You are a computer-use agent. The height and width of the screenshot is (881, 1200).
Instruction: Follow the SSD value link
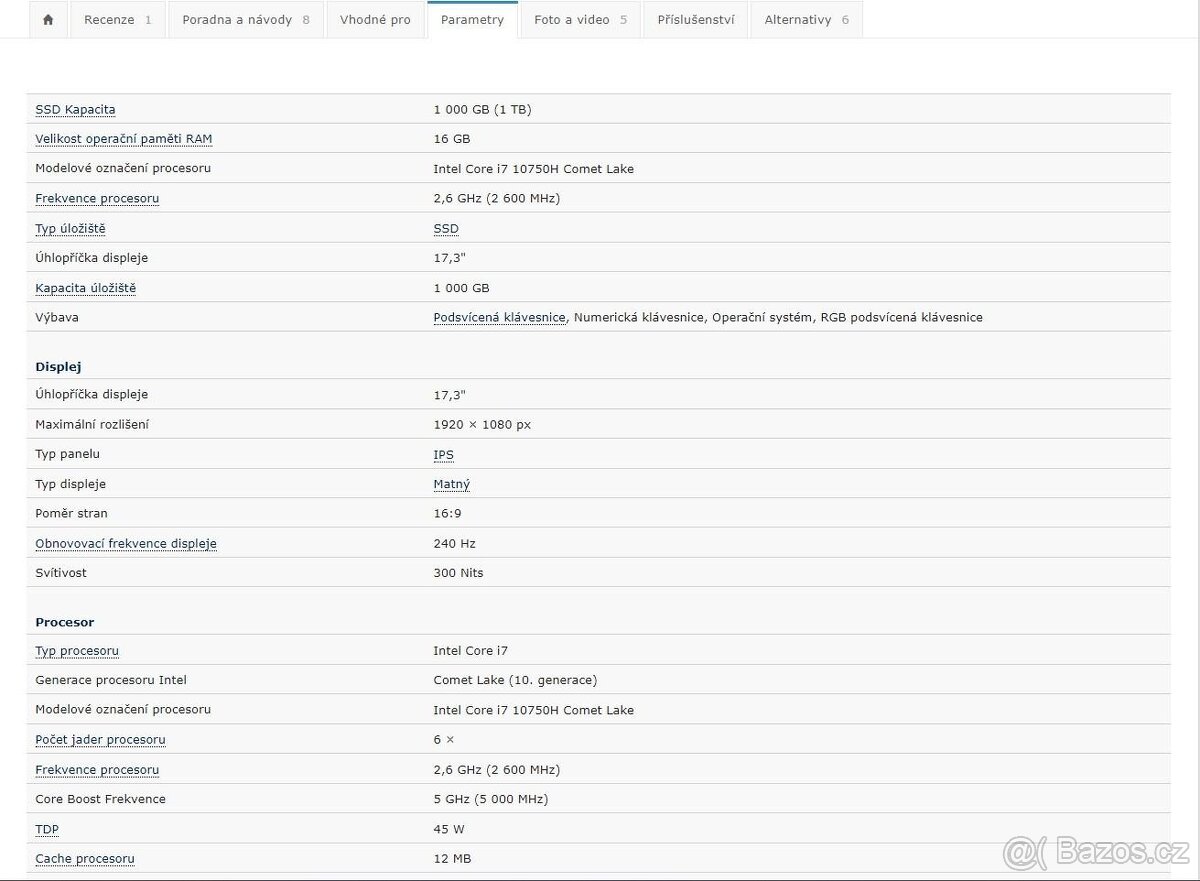(446, 229)
